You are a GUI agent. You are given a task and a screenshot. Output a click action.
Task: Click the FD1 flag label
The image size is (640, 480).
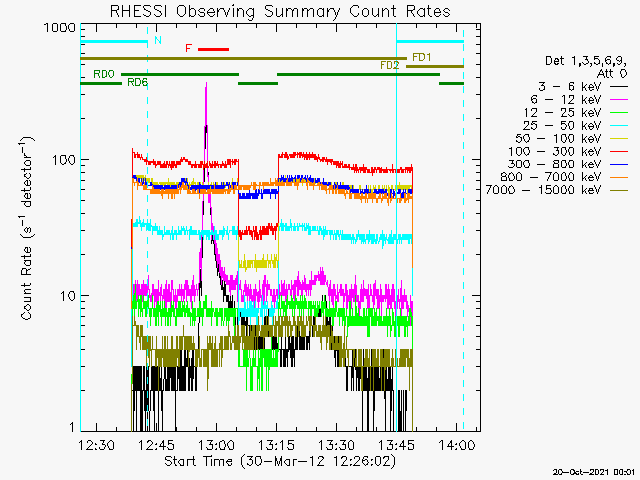tap(422, 58)
